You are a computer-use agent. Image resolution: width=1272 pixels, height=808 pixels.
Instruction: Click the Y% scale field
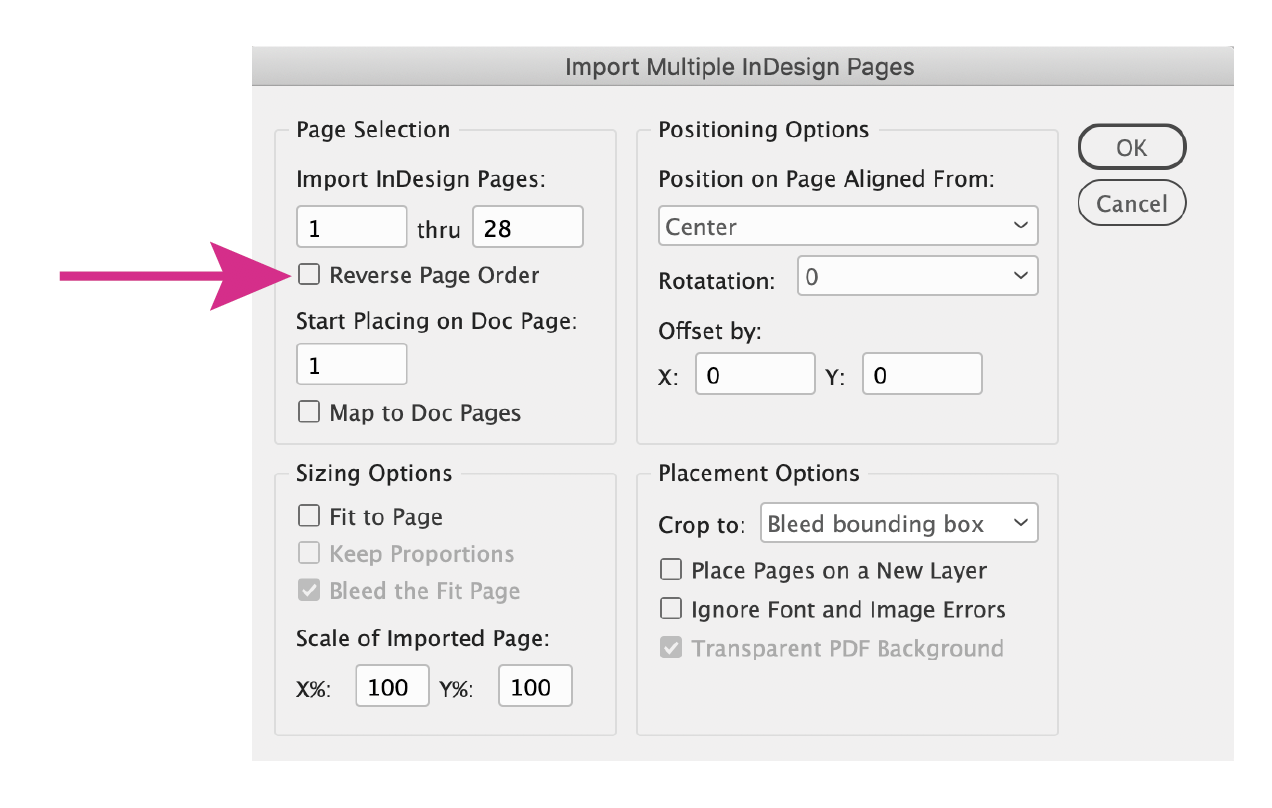click(535, 686)
